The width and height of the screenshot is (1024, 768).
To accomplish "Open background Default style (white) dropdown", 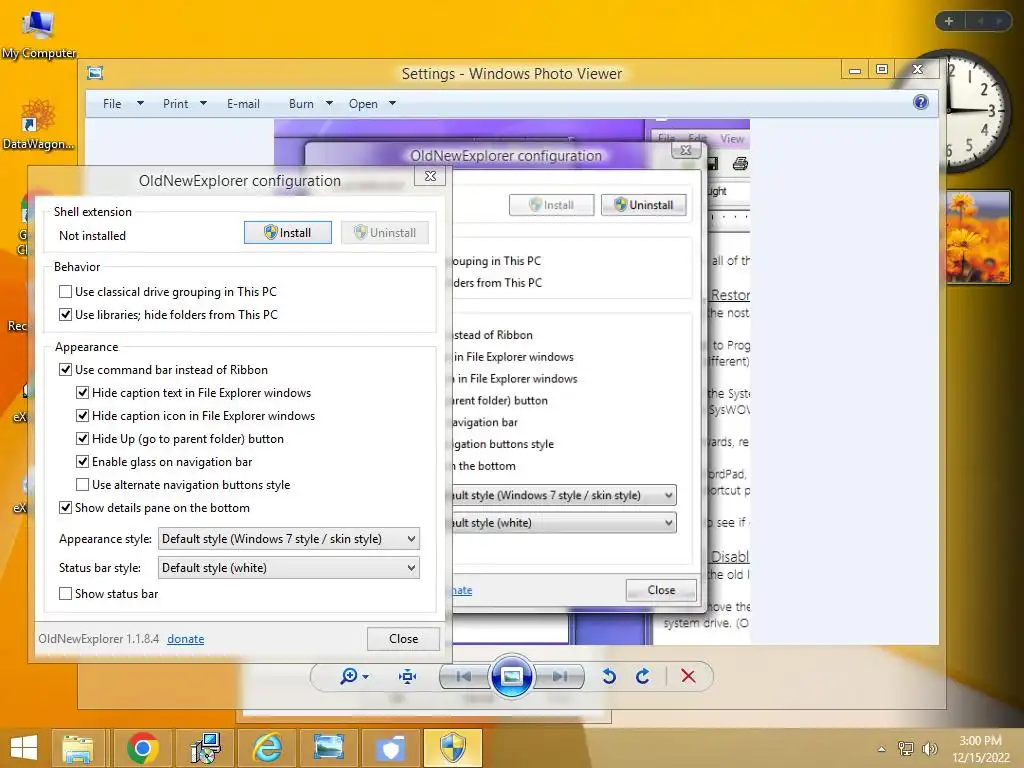I will (x=563, y=522).
